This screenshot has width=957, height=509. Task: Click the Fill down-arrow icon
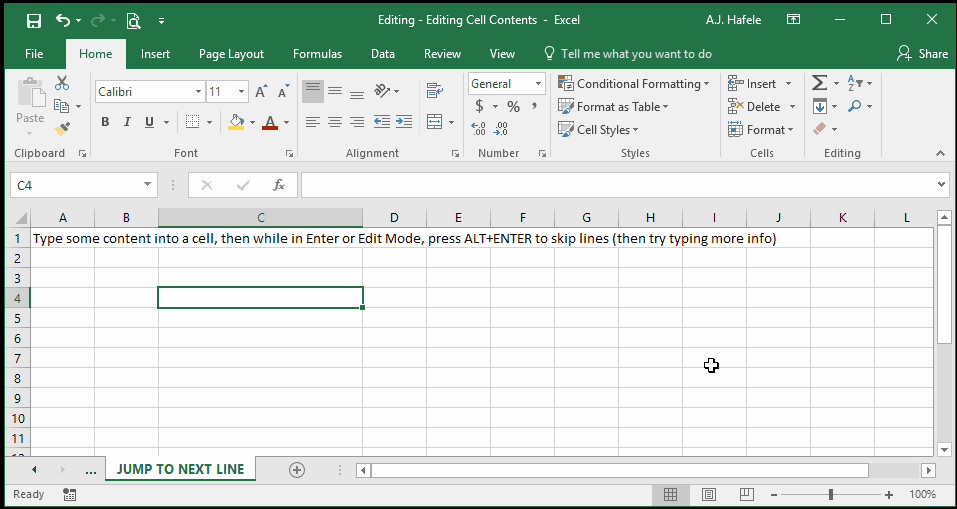pyautogui.click(x=819, y=106)
